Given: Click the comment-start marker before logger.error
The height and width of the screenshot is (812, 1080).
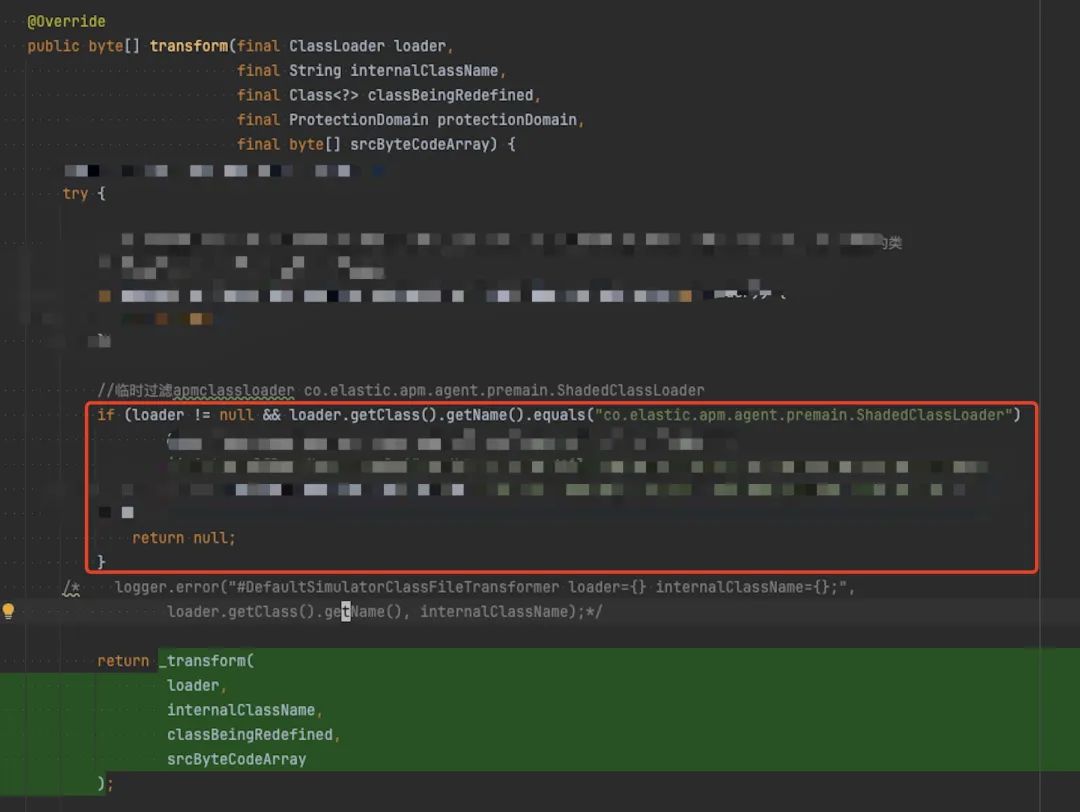Looking at the screenshot, I should [72, 587].
